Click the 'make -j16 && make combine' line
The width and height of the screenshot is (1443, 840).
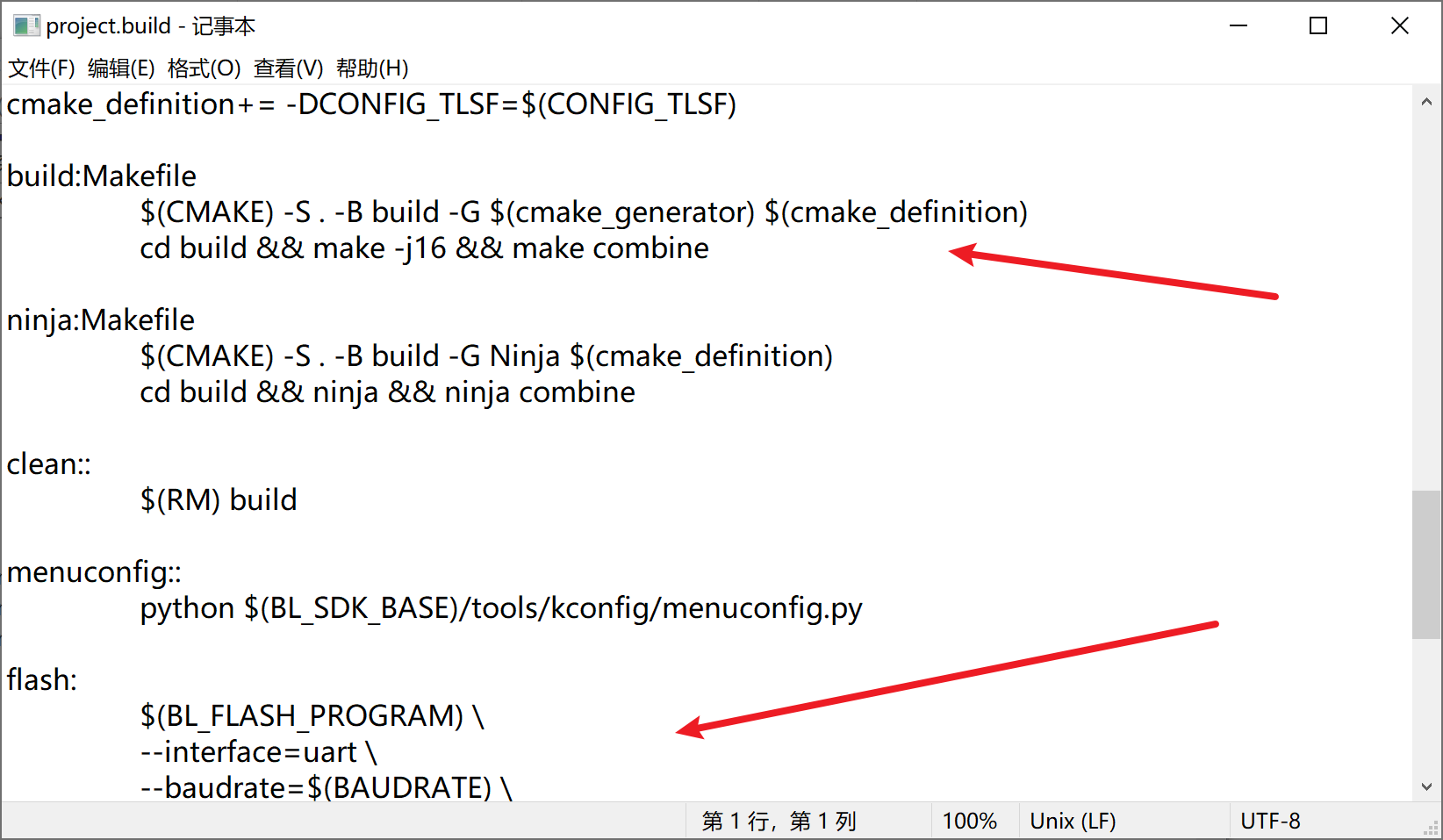(x=424, y=248)
